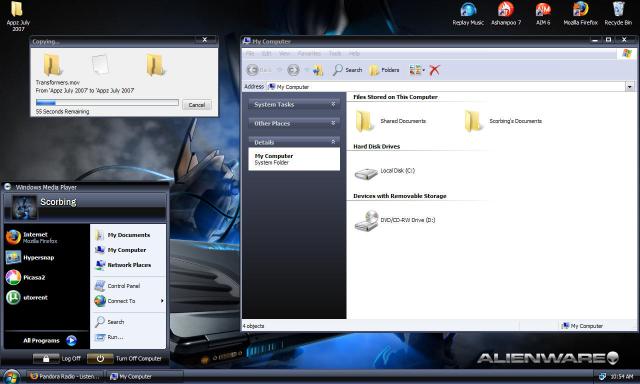Select the Local Disk (C:) drive
640x384 pixels.
(x=384, y=172)
